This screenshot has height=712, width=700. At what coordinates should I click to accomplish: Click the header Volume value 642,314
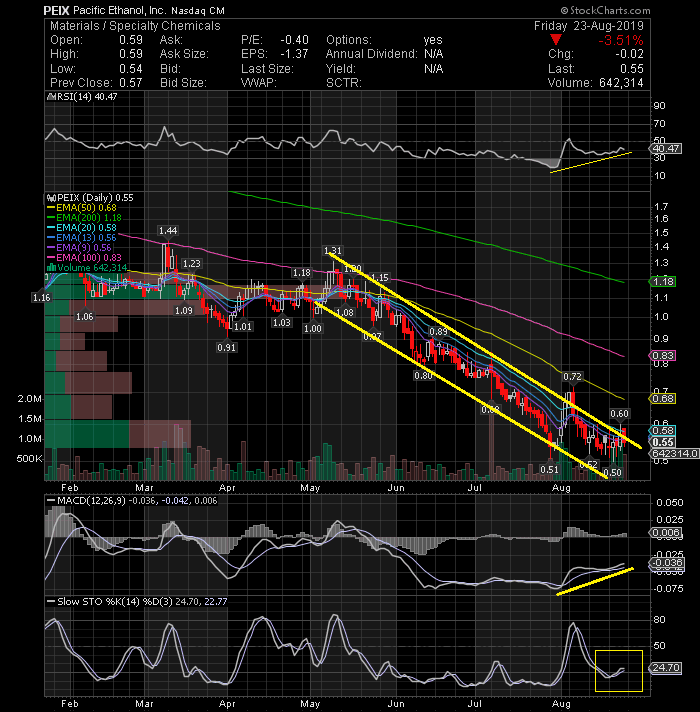pyautogui.click(x=621, y=83)
